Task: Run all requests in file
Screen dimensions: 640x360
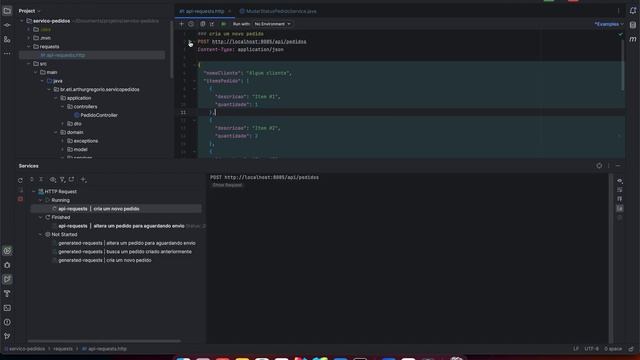Action: 223,24
